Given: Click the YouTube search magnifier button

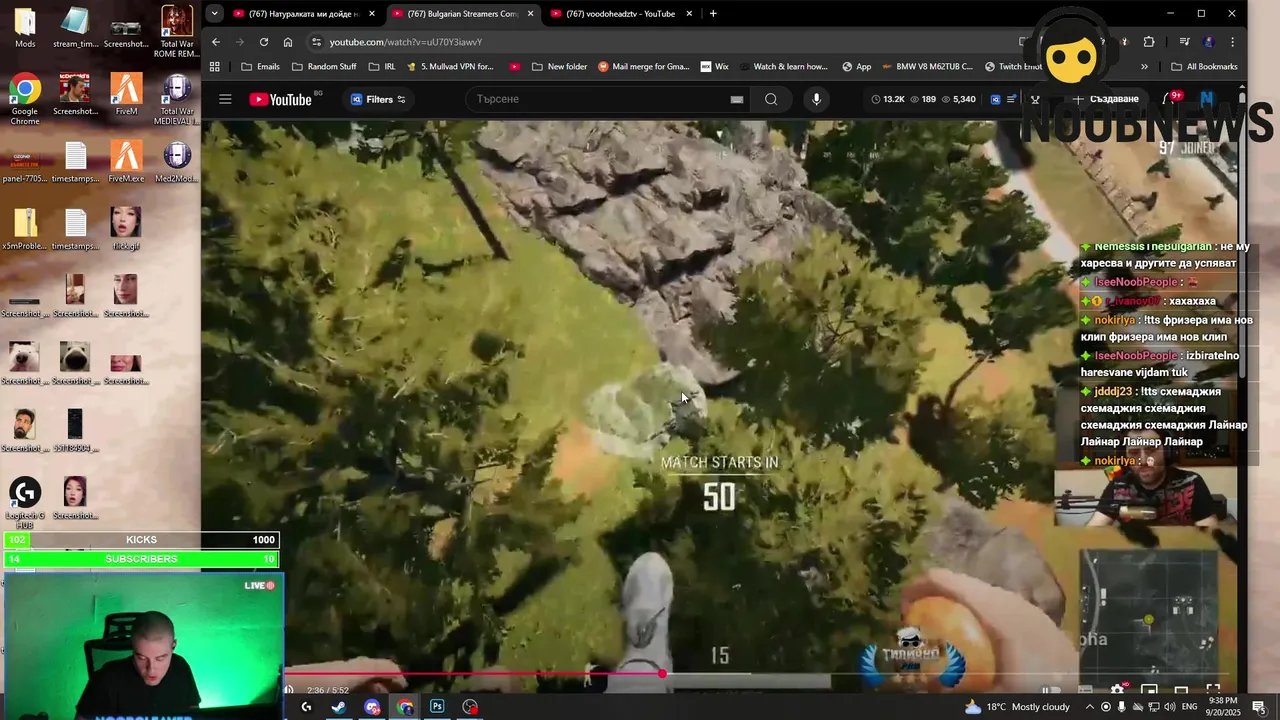Looking at the screenshot, I should 771,99.
